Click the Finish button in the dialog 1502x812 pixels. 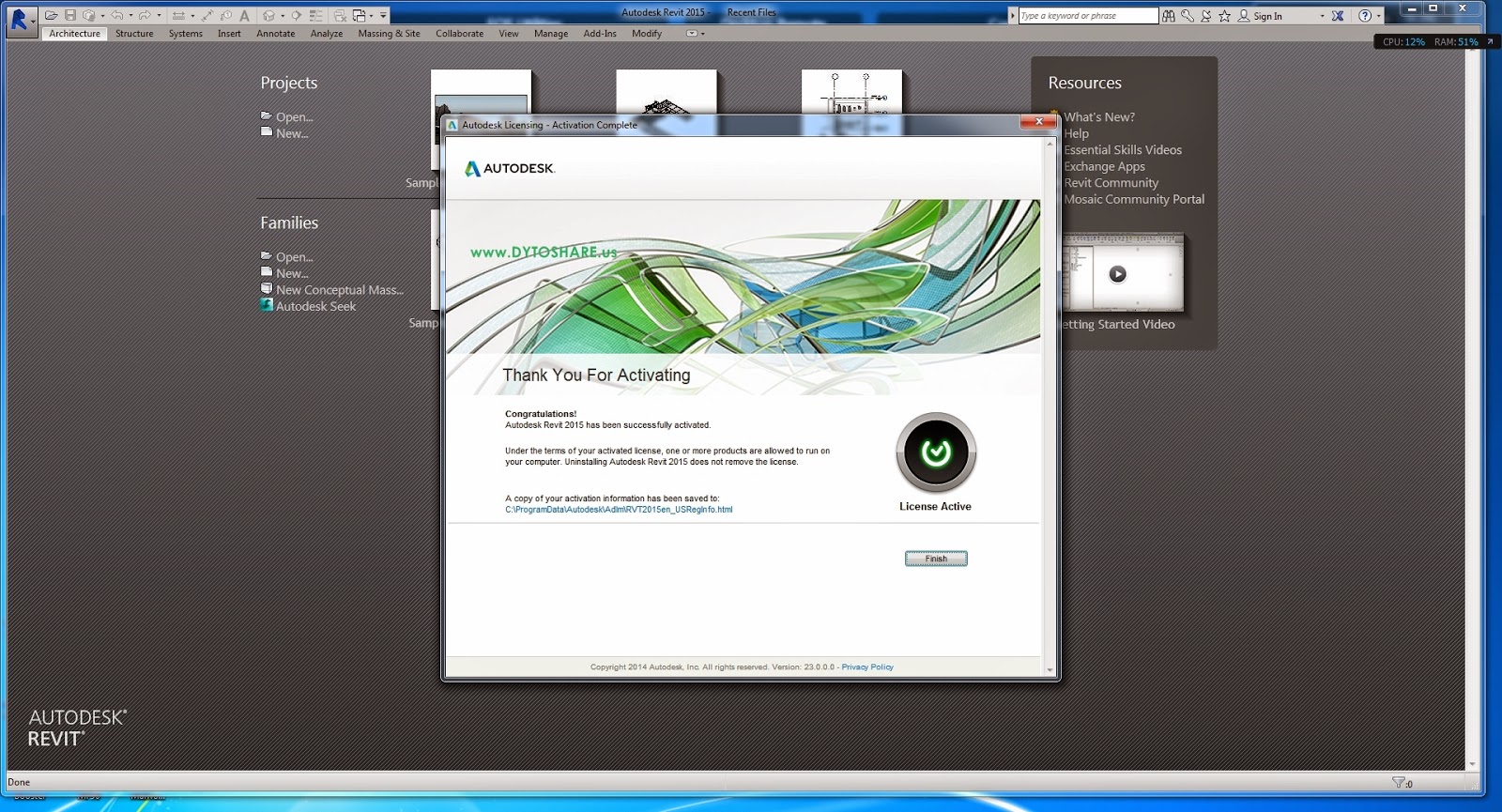pos(936,559)
